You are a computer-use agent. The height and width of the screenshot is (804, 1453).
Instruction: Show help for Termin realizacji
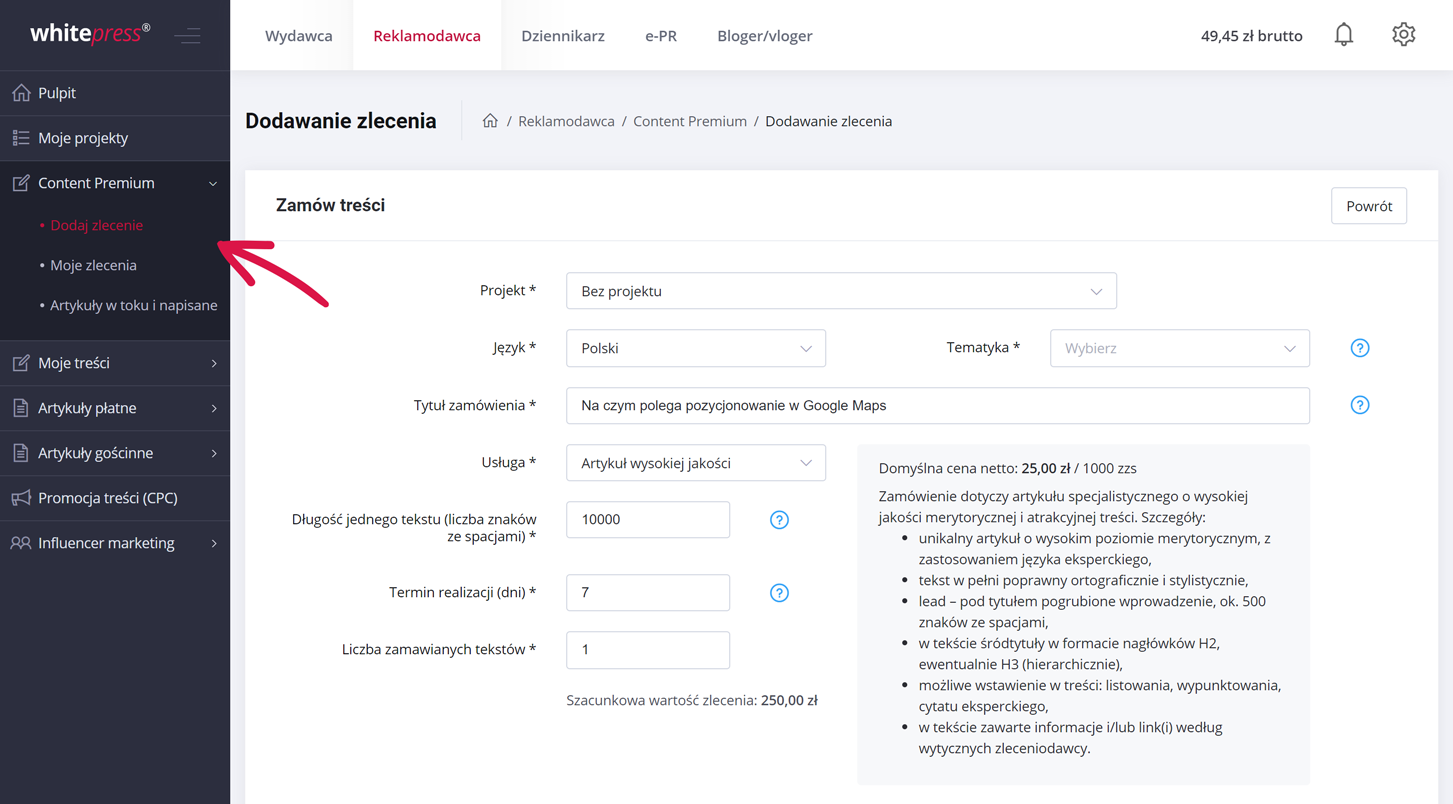779,593
